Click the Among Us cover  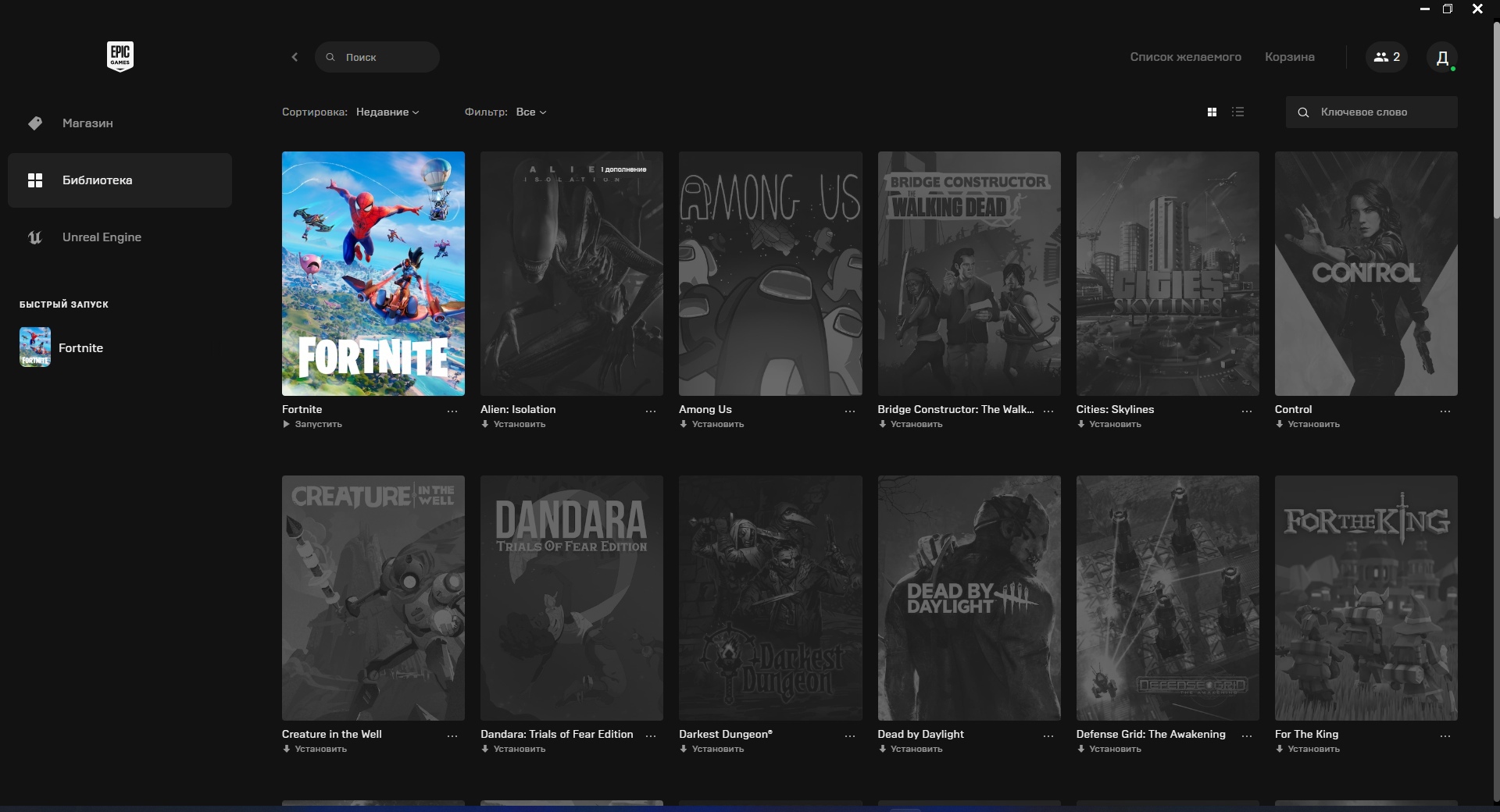click(770, 273)
